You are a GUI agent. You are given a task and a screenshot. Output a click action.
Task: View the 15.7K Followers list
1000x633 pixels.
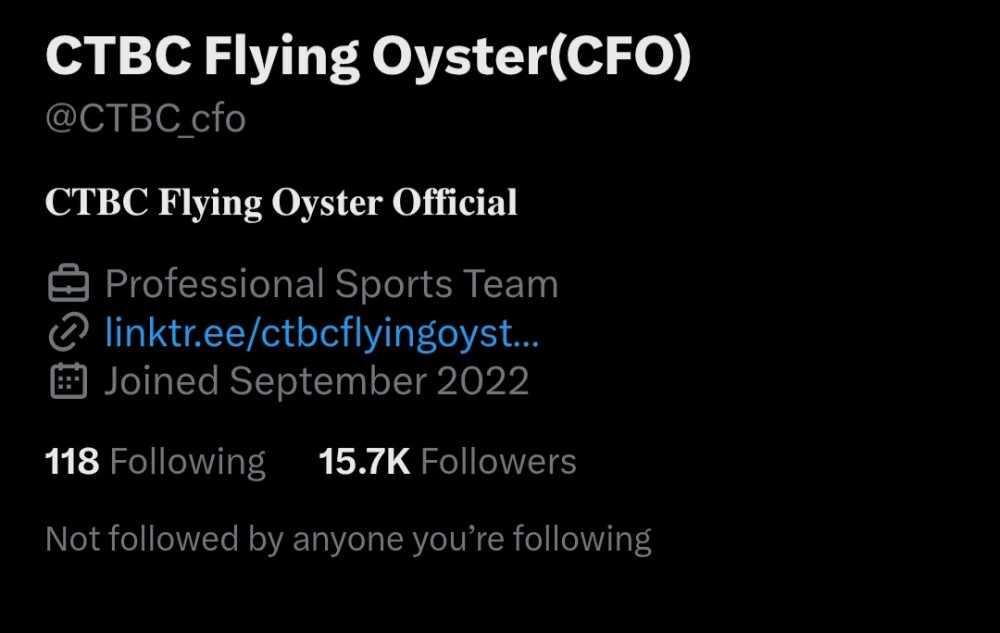[447, 462]
